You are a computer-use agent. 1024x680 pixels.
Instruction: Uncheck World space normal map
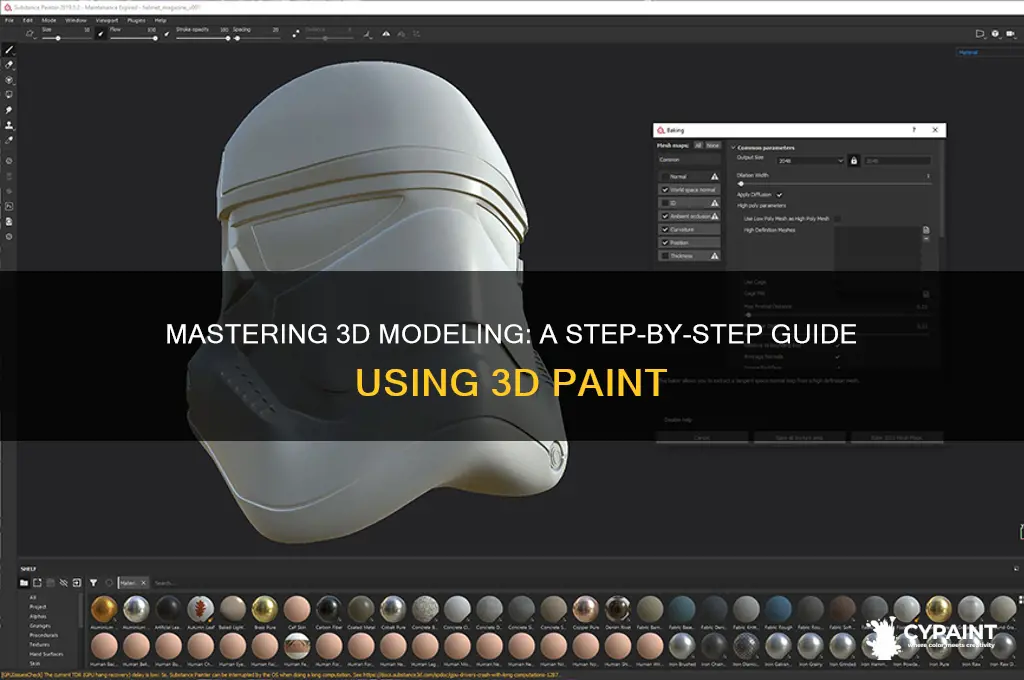665,190
